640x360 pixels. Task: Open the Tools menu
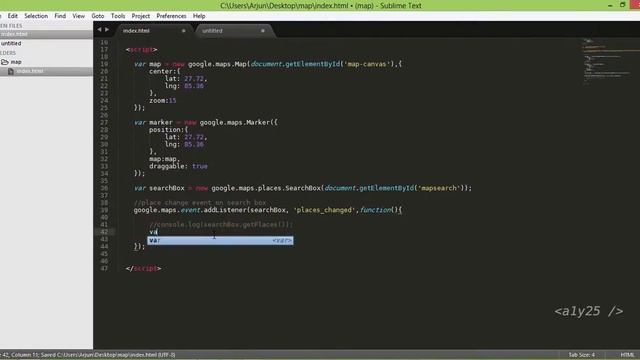point(118,16)
